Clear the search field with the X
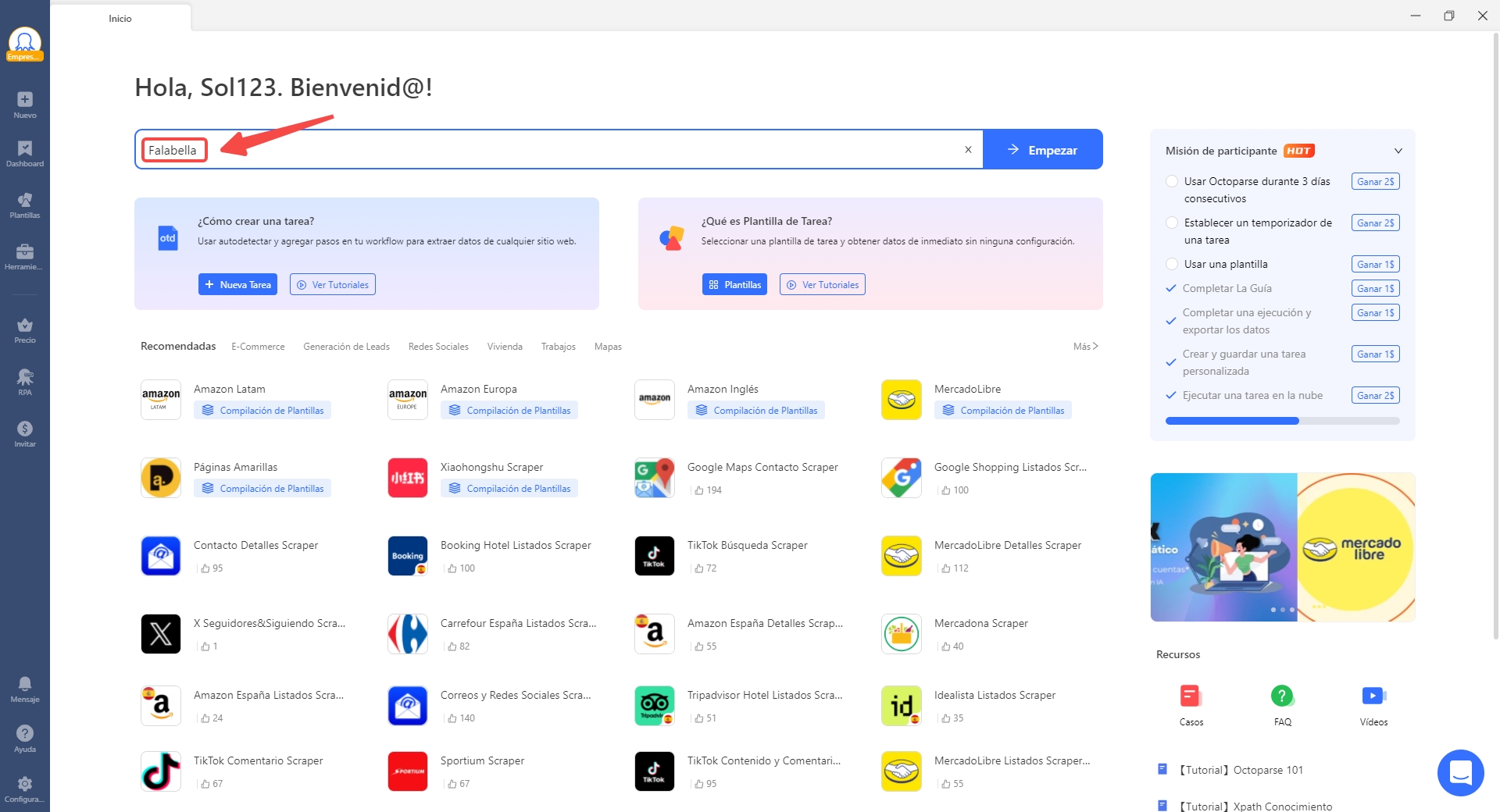The width and height of the screenshot is (1500, 812). (x=968, y=150)
